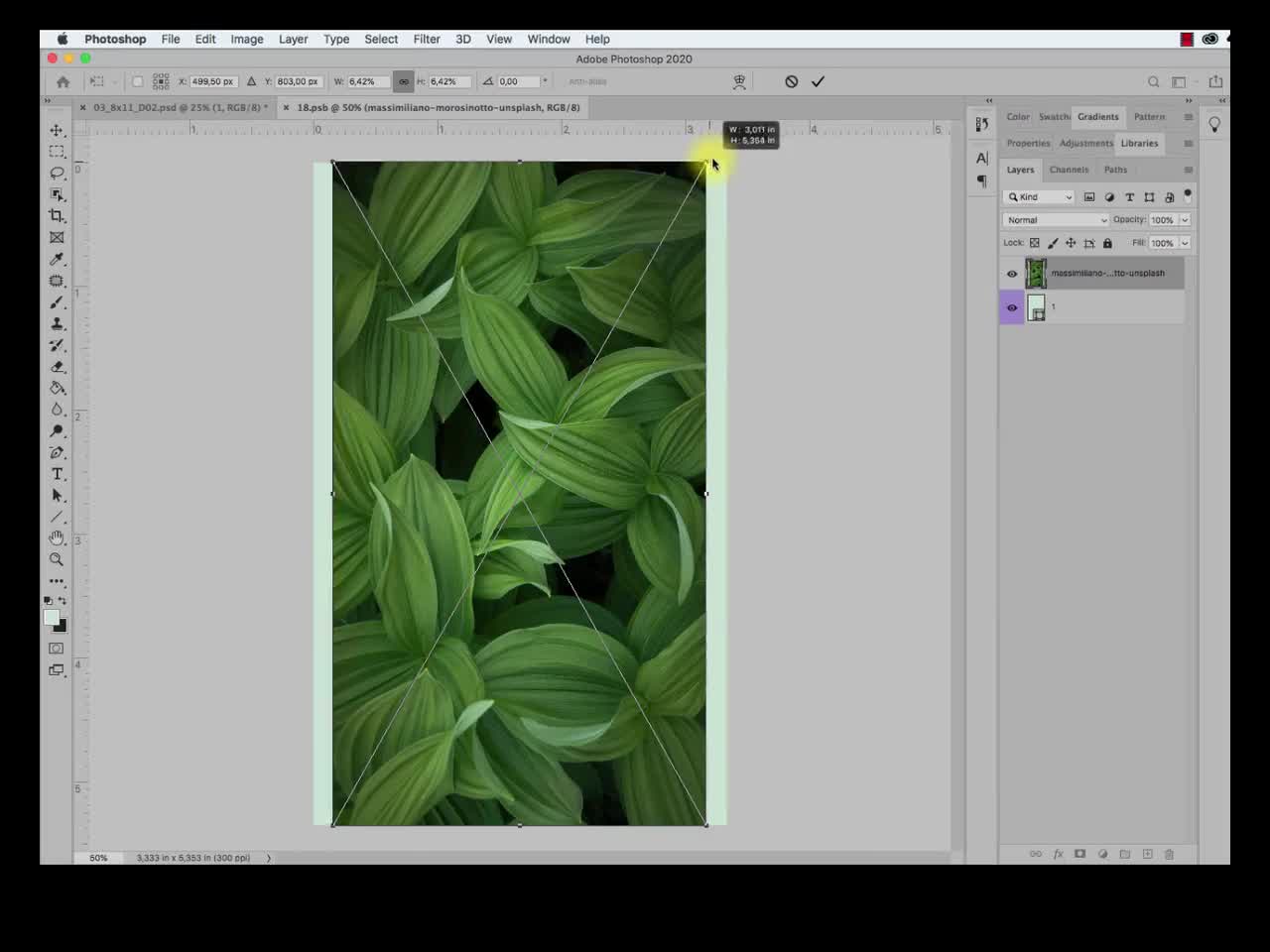1270x952 pixels.
Task: Click the Home button in options bar
Action: [x=63, y=81]
